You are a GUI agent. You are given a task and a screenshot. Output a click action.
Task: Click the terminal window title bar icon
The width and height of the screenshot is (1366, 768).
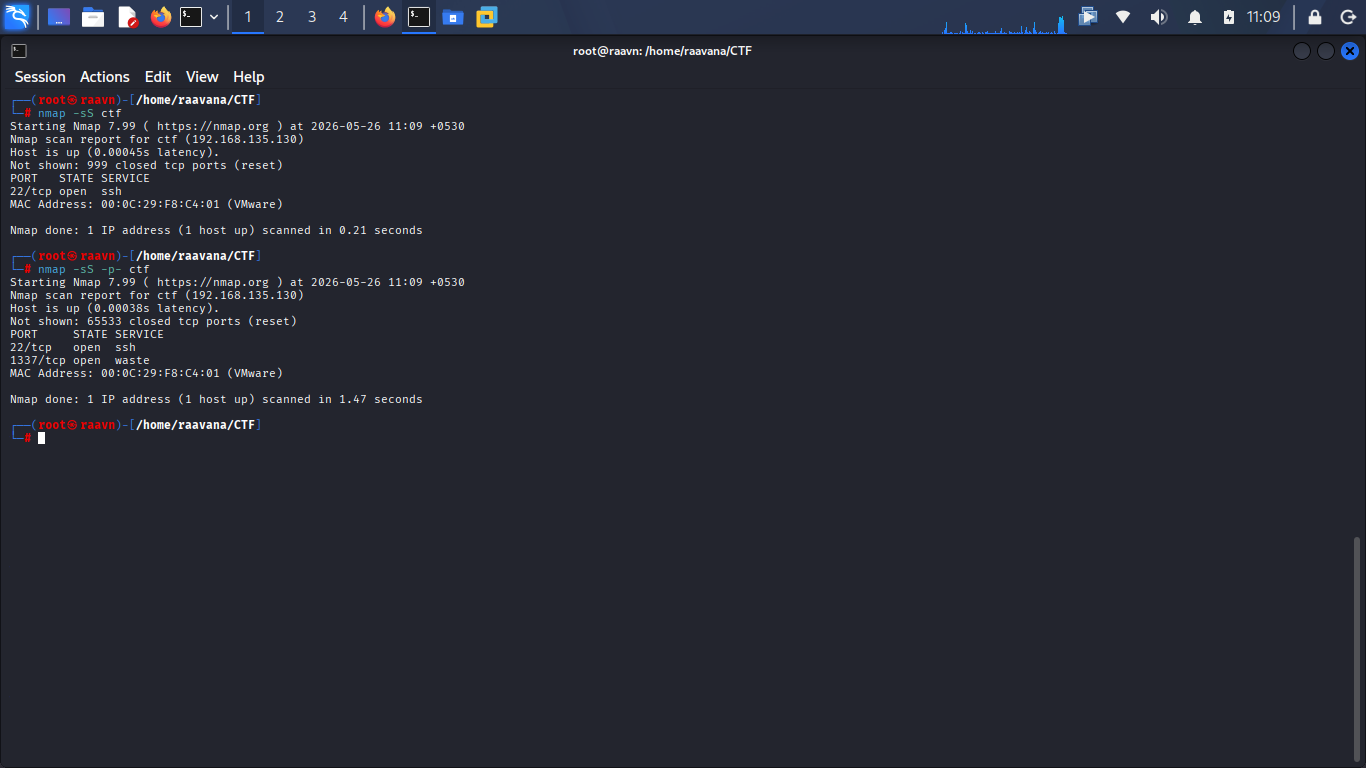pos(19,51)
